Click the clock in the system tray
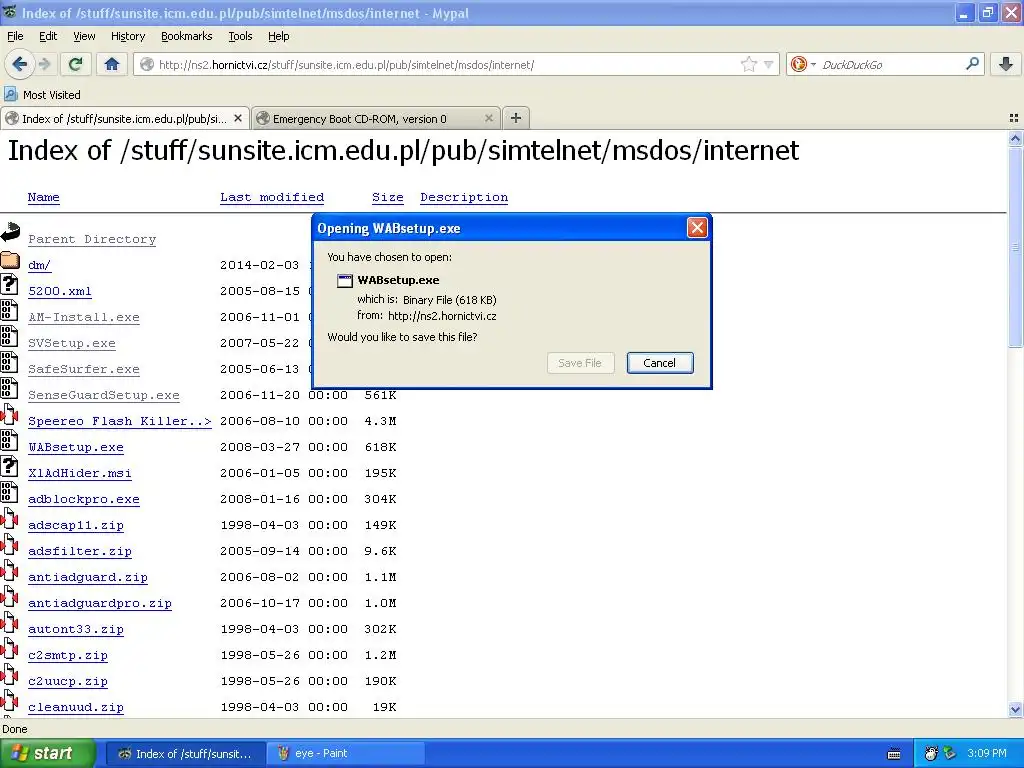 coord(987,753)
